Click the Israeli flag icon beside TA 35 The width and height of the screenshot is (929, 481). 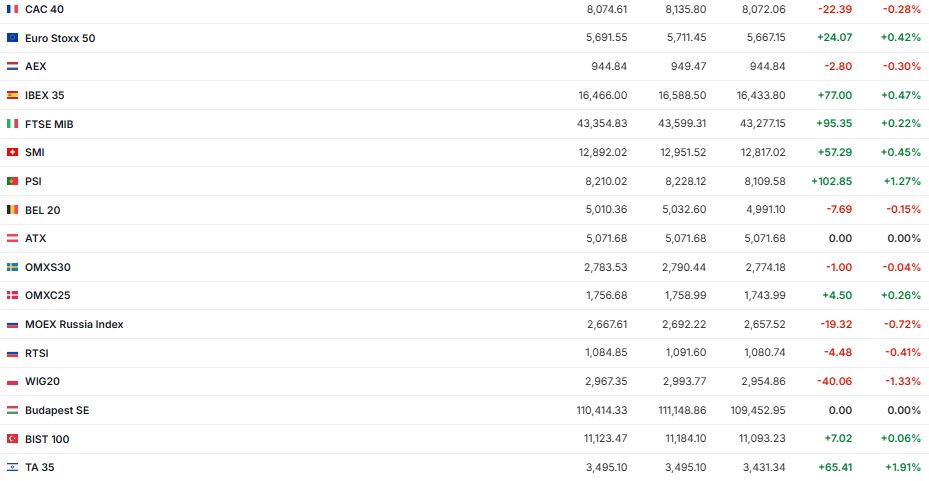point(12,467)
